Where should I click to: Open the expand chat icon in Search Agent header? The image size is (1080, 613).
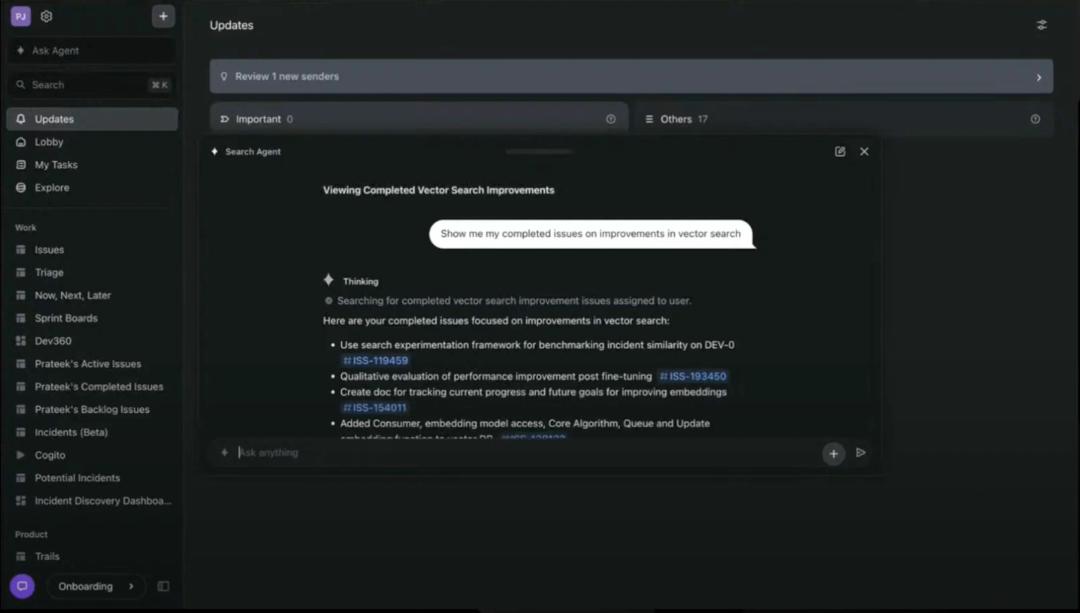(x=839, y=151)
